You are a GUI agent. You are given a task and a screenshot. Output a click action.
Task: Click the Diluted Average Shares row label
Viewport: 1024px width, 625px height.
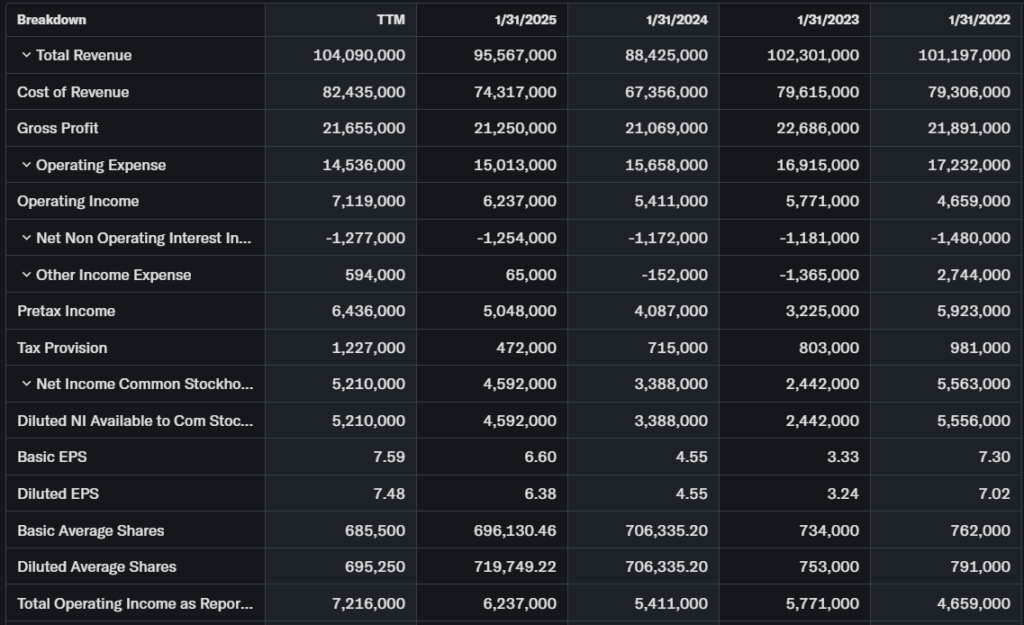97,567
